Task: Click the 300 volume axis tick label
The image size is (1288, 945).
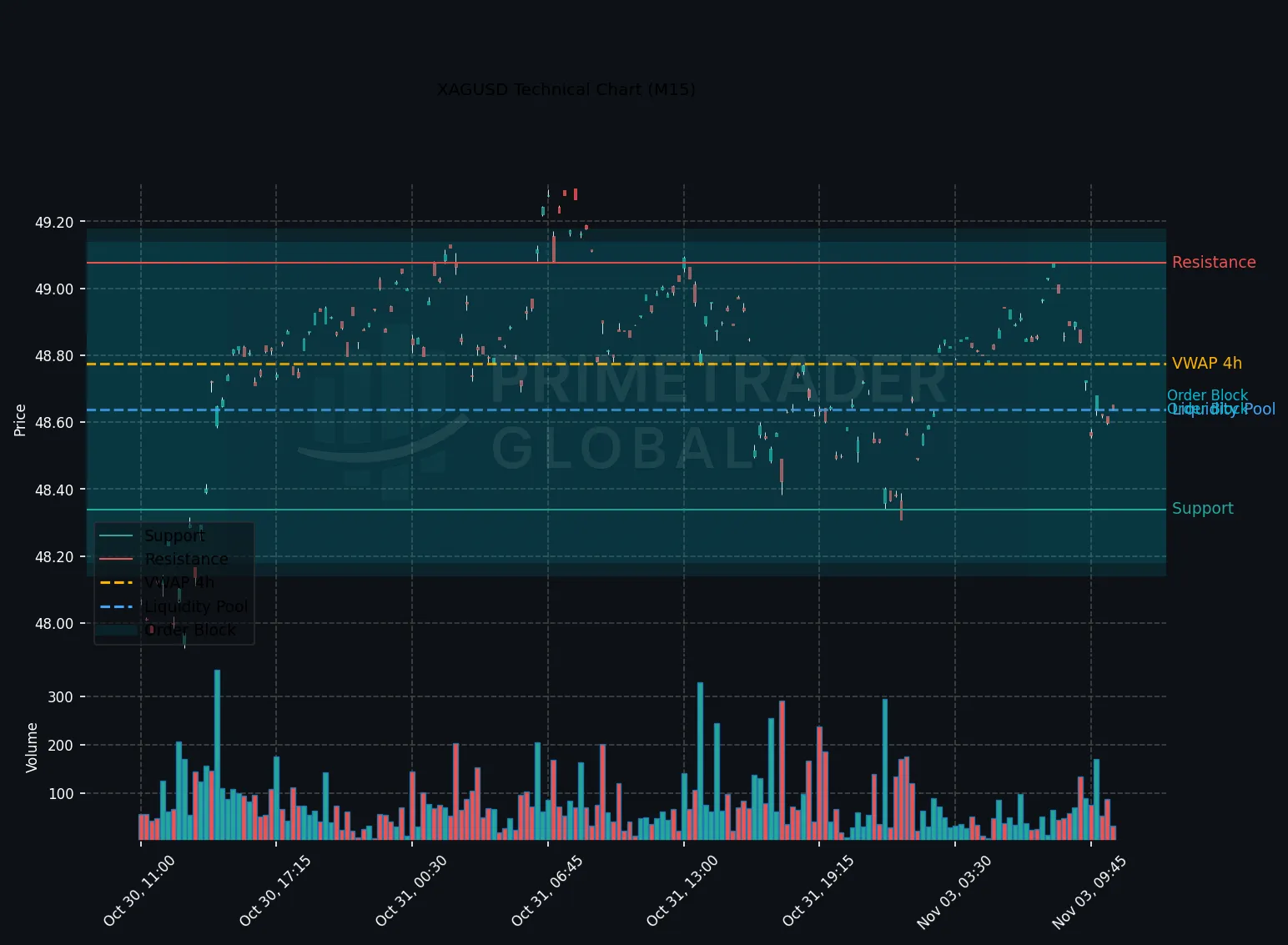Action: point(61,697)
